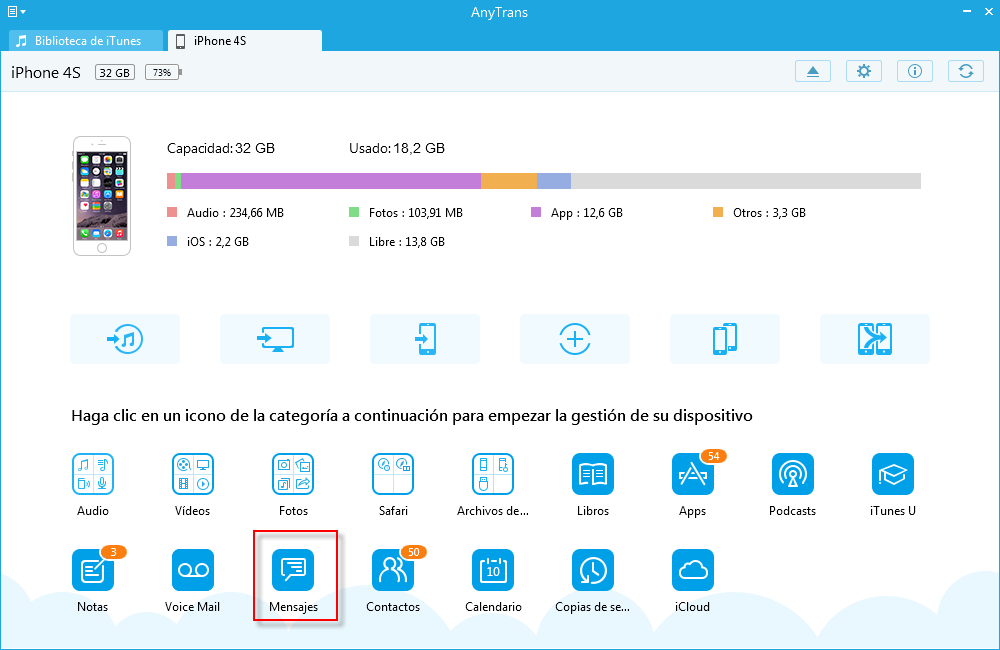Click the "Capacidad: 32 GB" text
The width and height of the screenshot is (1000, 650).
click(221, 149)
